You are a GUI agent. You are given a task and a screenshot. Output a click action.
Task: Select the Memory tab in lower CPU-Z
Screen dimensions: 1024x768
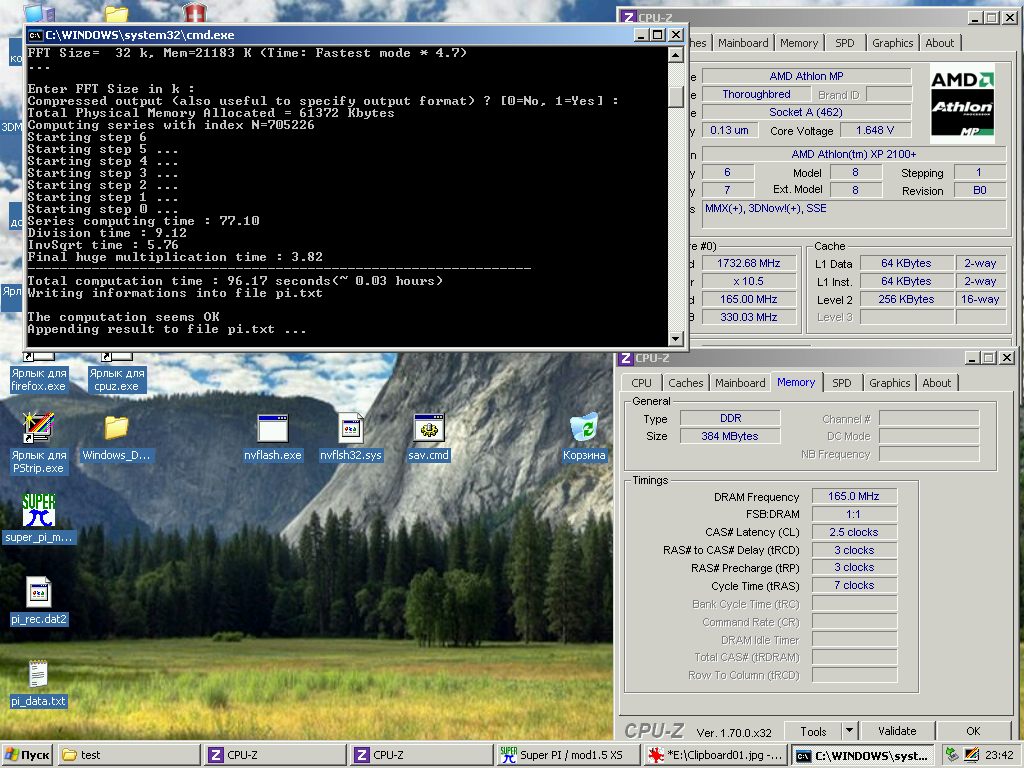click(x=796, y=382)
